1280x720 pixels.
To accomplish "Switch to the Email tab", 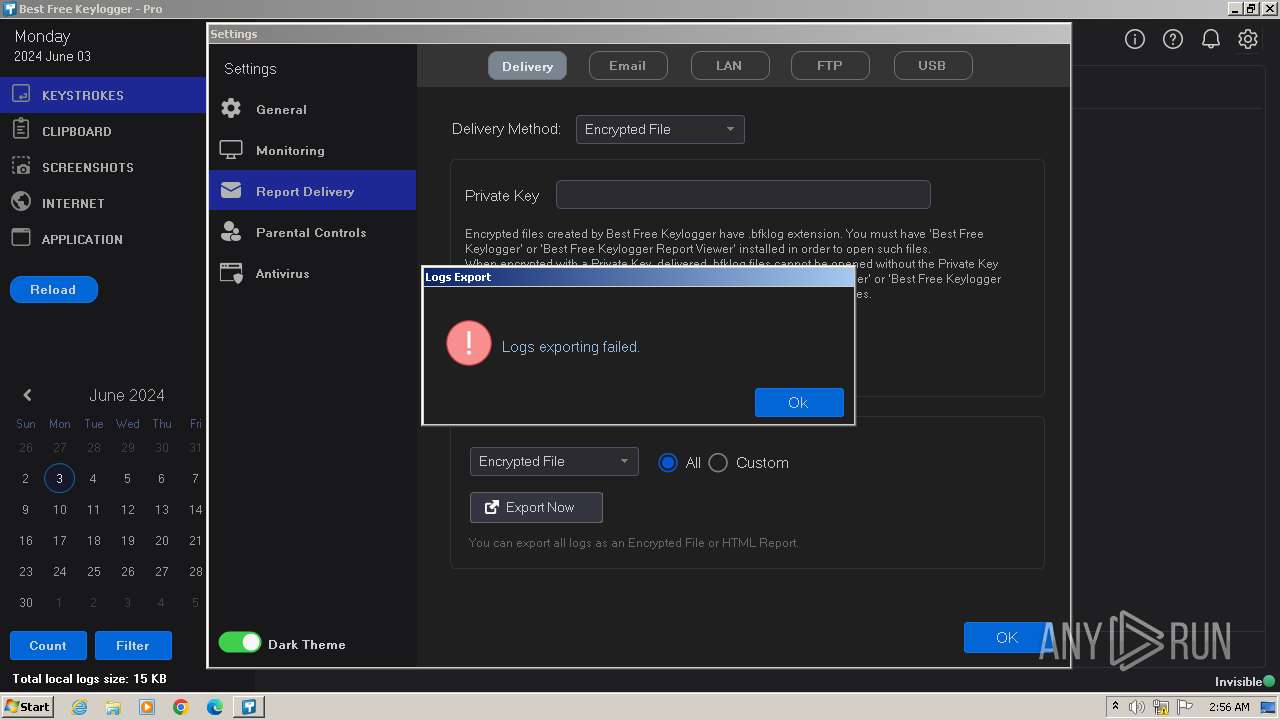I will [627, 66].
